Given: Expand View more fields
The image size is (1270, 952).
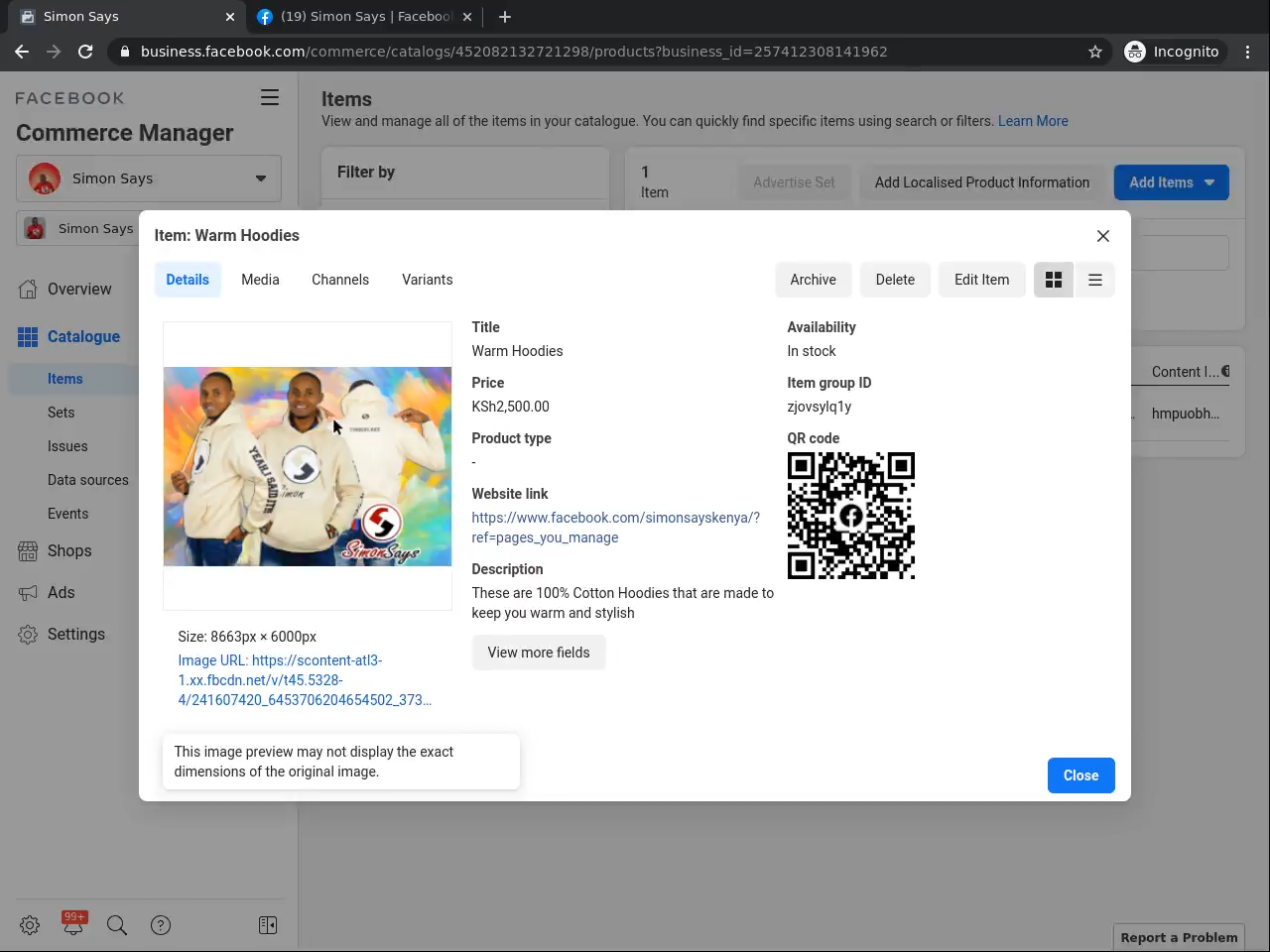Looking at the screenshot, I should [538, 653].
